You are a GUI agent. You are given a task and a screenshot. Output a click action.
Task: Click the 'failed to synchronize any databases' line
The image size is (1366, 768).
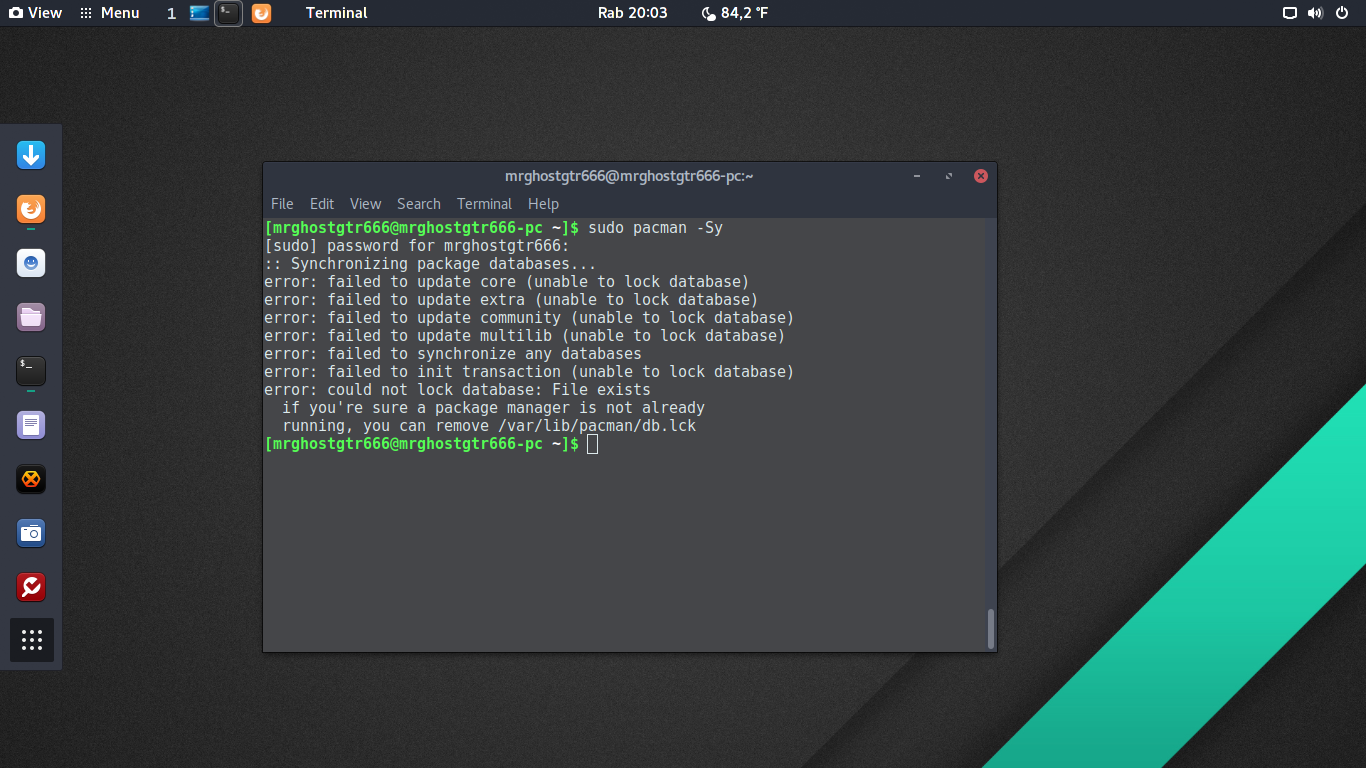[x=453, y=354]
